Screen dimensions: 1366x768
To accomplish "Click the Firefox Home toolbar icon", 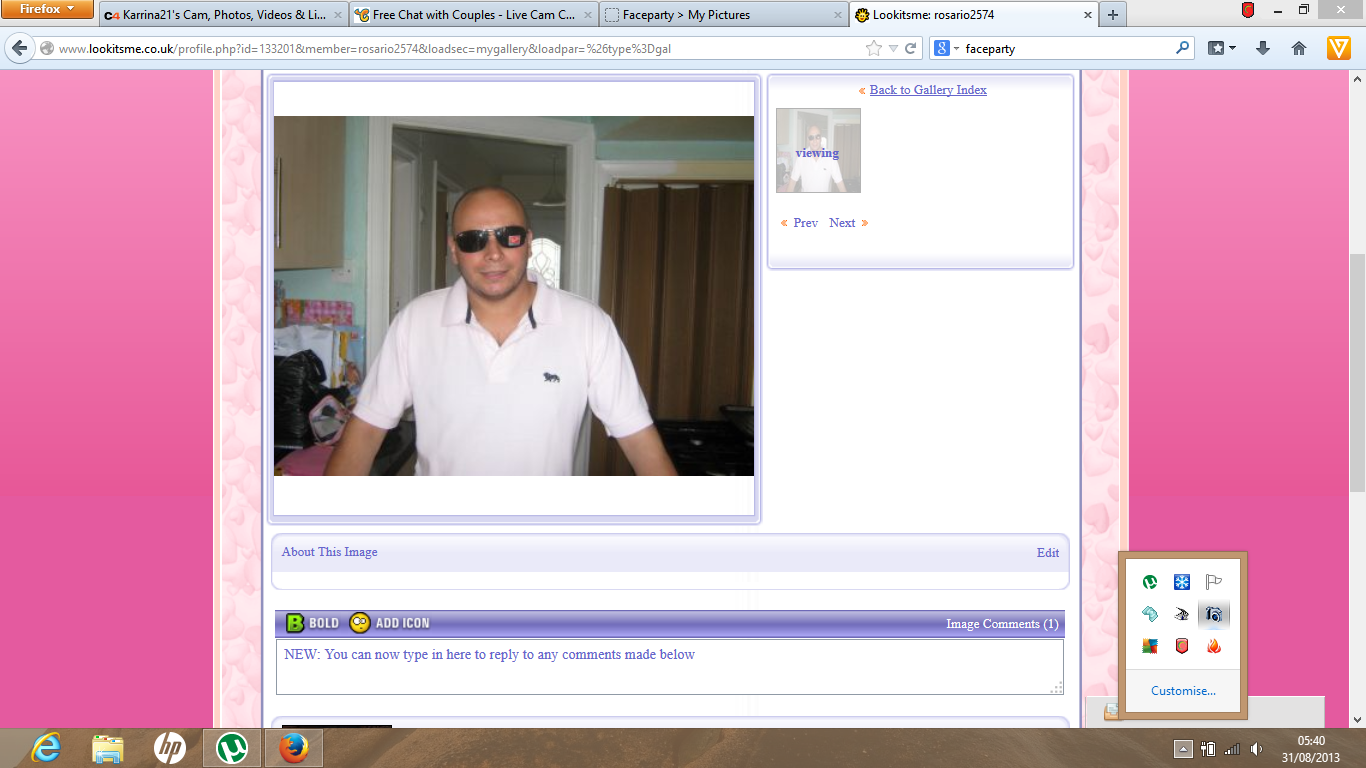I will (x=1299, y=48).
